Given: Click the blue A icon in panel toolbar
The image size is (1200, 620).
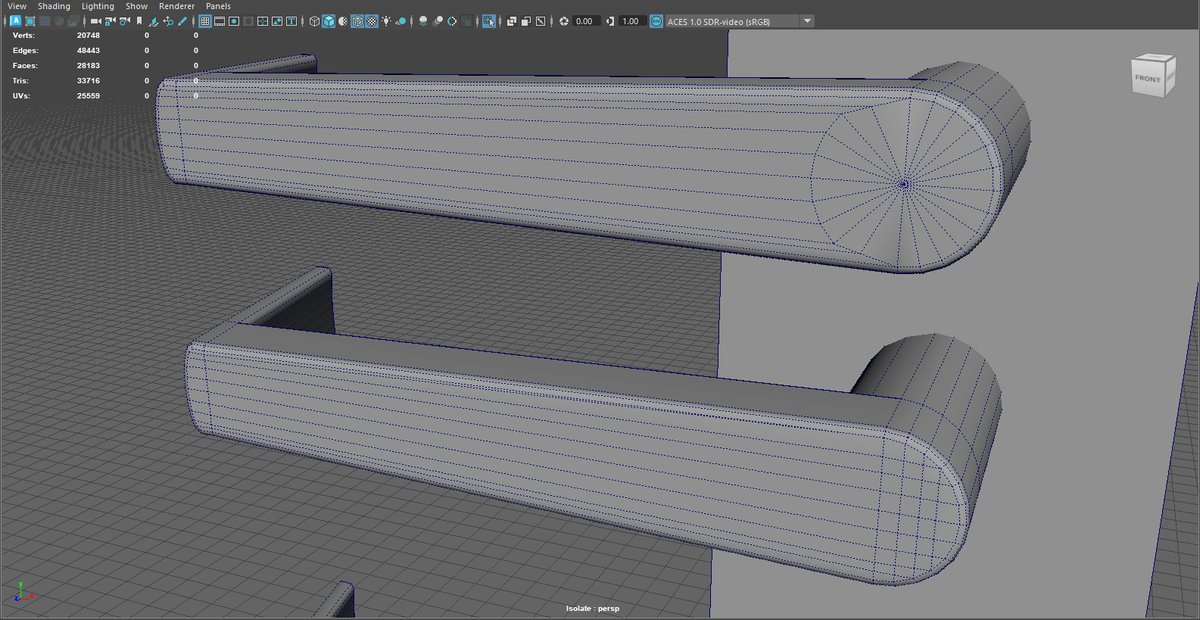Looking at the screenshot, I should (x=16, y=21).
